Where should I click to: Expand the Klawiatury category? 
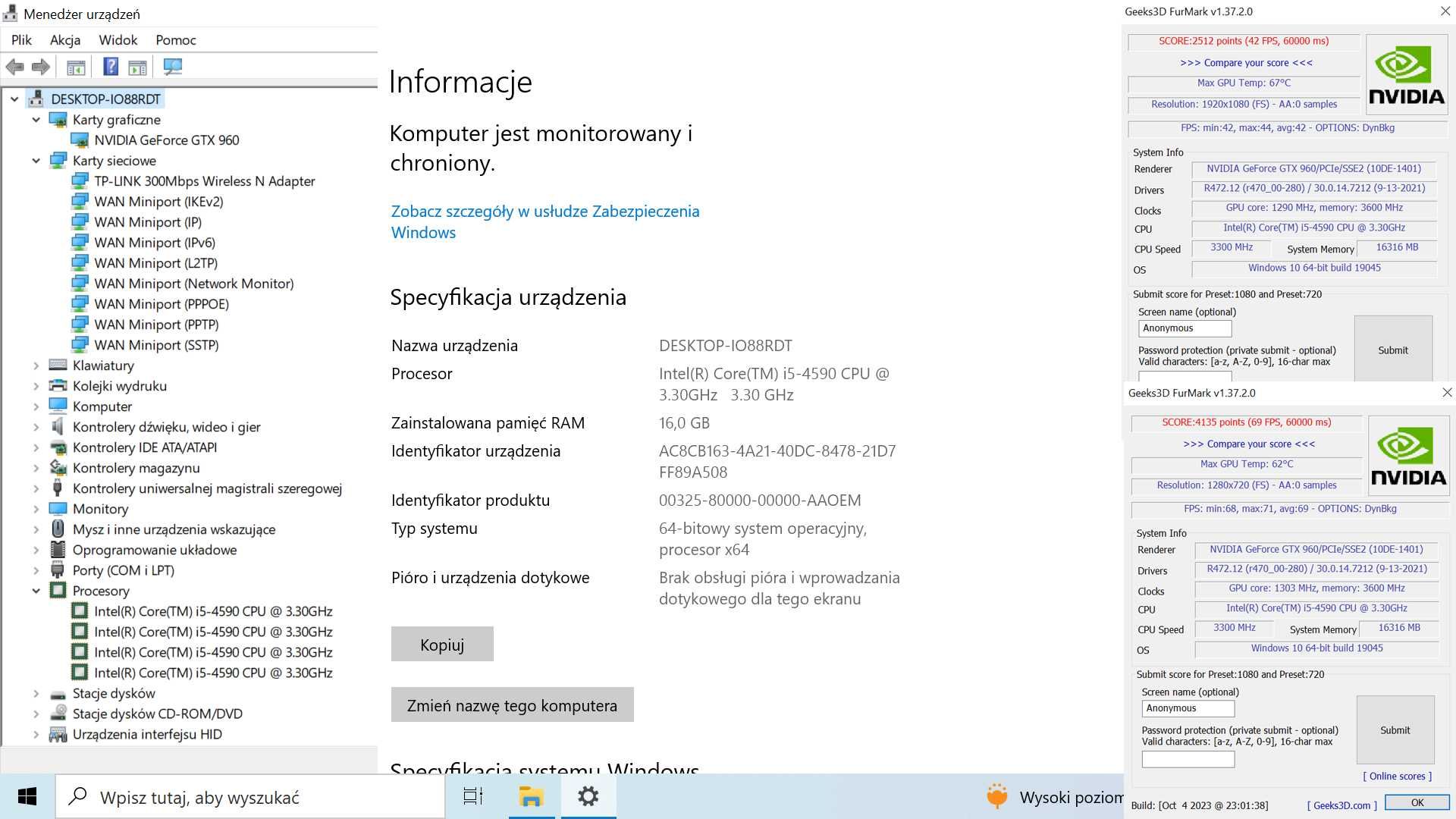[36, 366]
